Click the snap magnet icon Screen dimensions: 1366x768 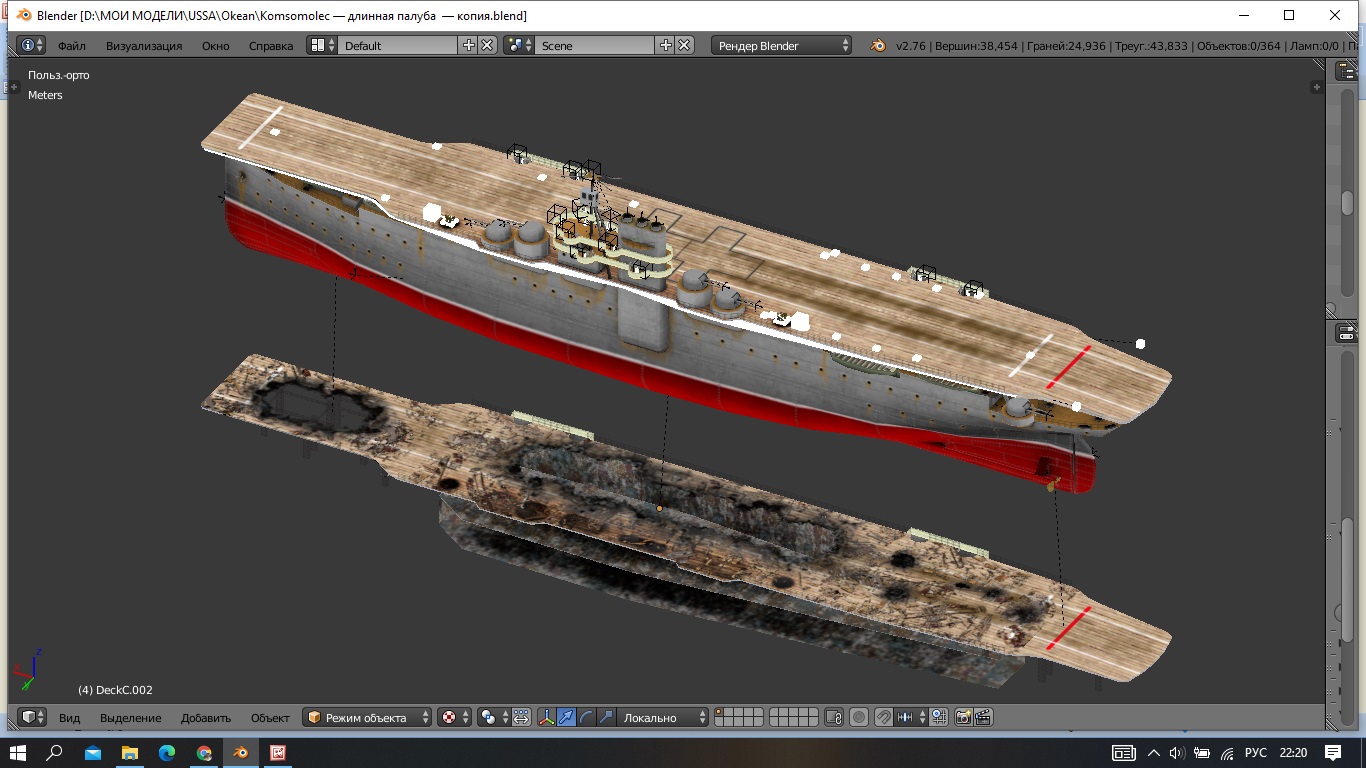[x=884, y=718]
